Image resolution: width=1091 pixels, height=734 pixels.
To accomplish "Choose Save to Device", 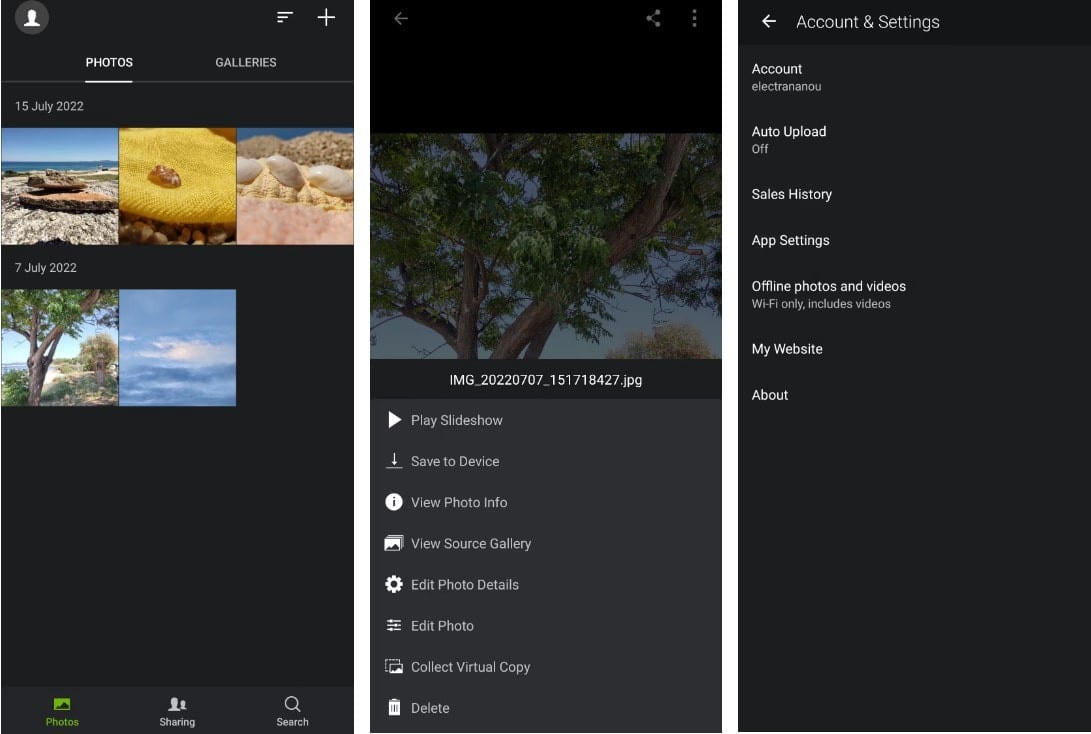I will [454, 461].
